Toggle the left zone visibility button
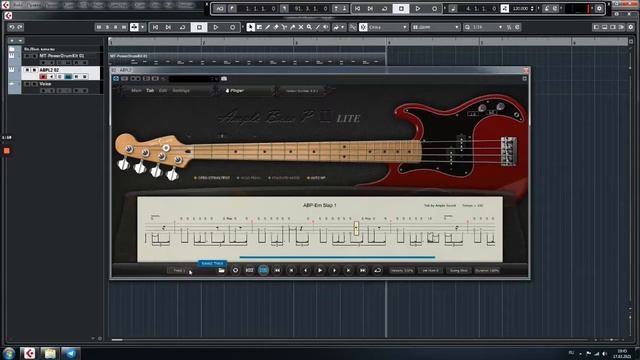Viewport: 640px width, 360px height. 596,27
